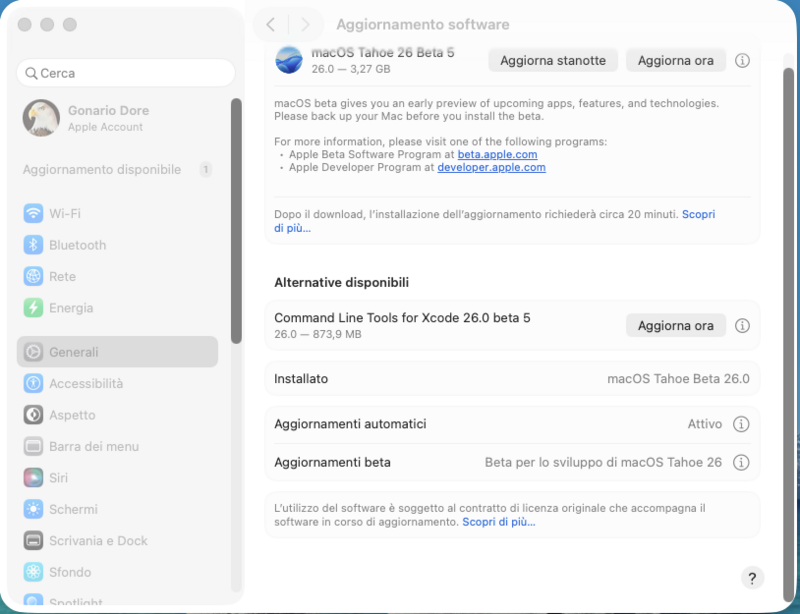Click Aggiorna stanotte button
The width and height of the screenshot is (800, 614).
pyautogui.click(x=553, y=61)
